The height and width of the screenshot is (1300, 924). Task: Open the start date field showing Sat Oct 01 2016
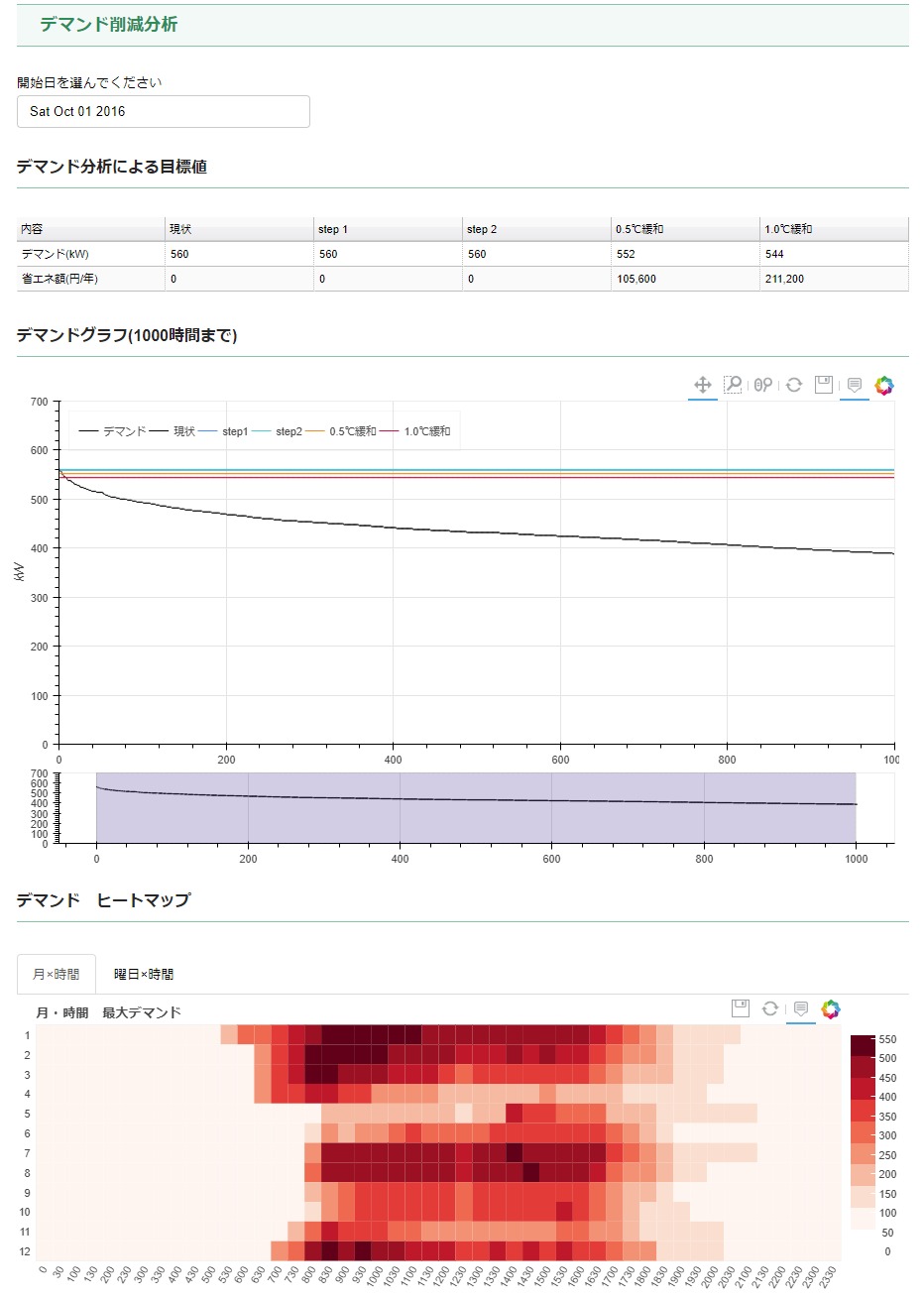(164, 112)
